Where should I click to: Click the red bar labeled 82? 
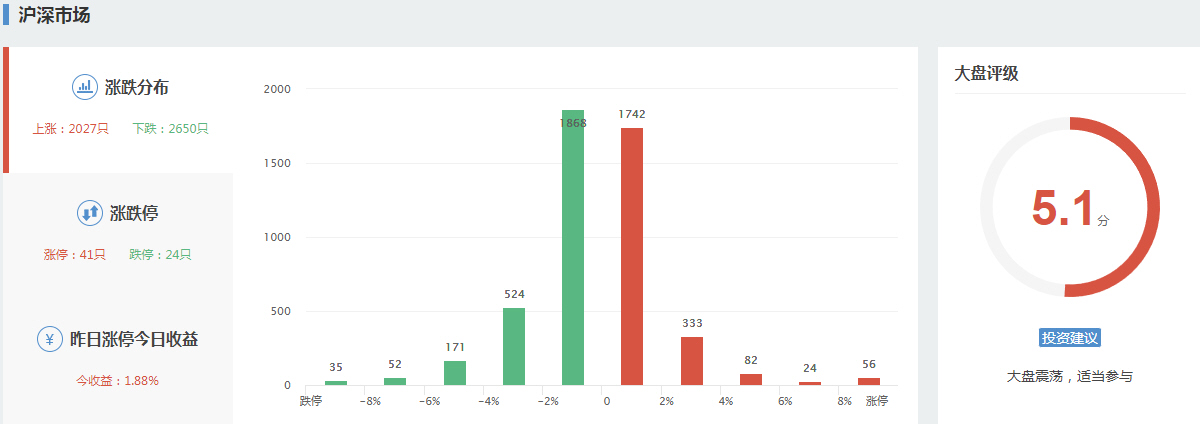tap(751, 379)
